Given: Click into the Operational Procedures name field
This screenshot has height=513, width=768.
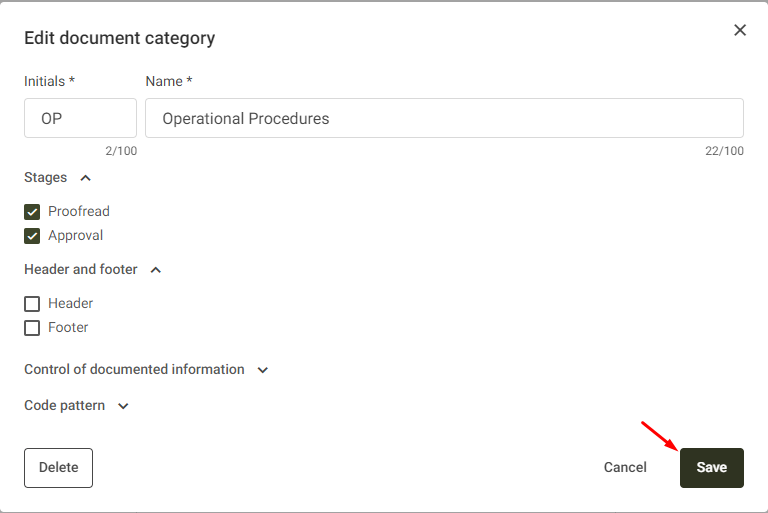Looking at the screenshot, I should tap(444, 118).
